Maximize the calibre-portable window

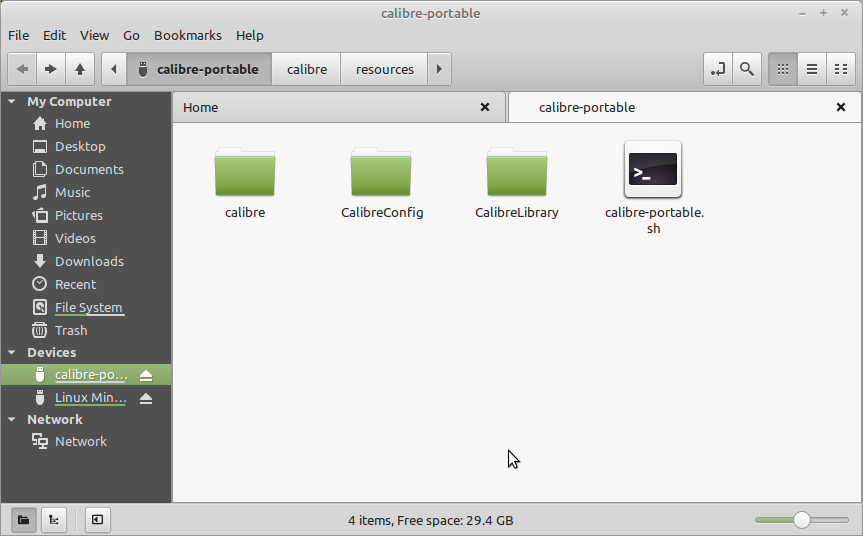823,13
